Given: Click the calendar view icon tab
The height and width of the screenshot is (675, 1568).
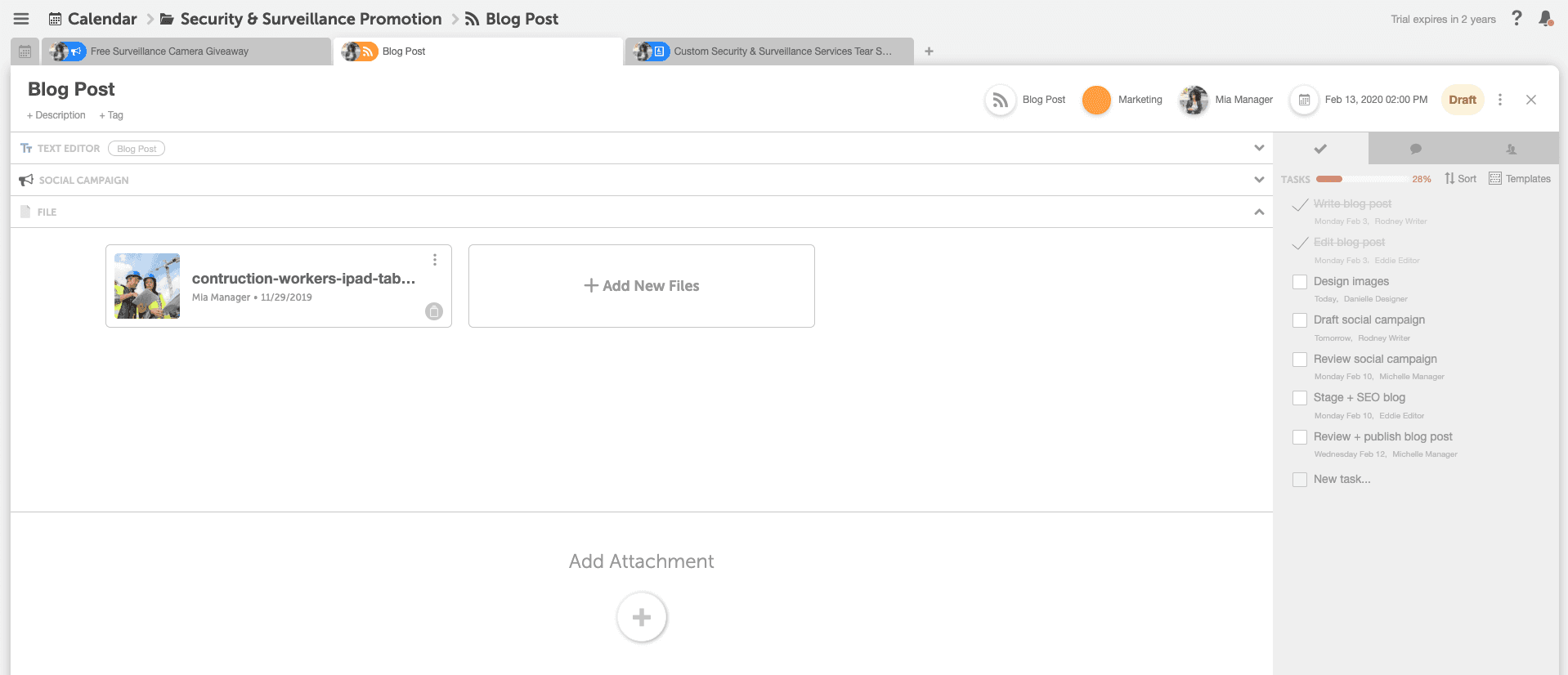Looking at the screenshot, I should pos(25,51).
